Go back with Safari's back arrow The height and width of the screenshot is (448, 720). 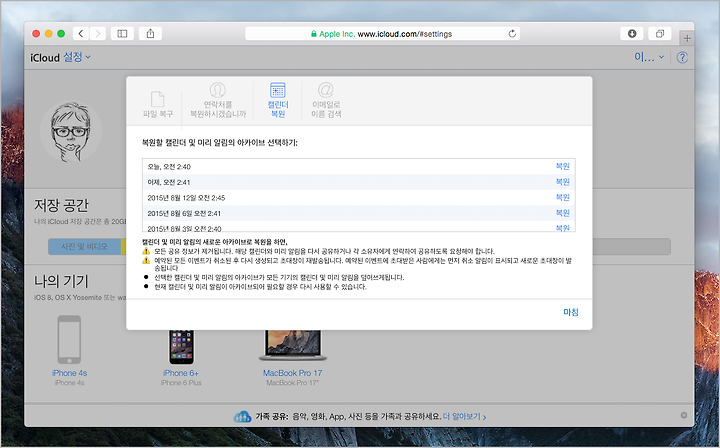click(81, 34)
